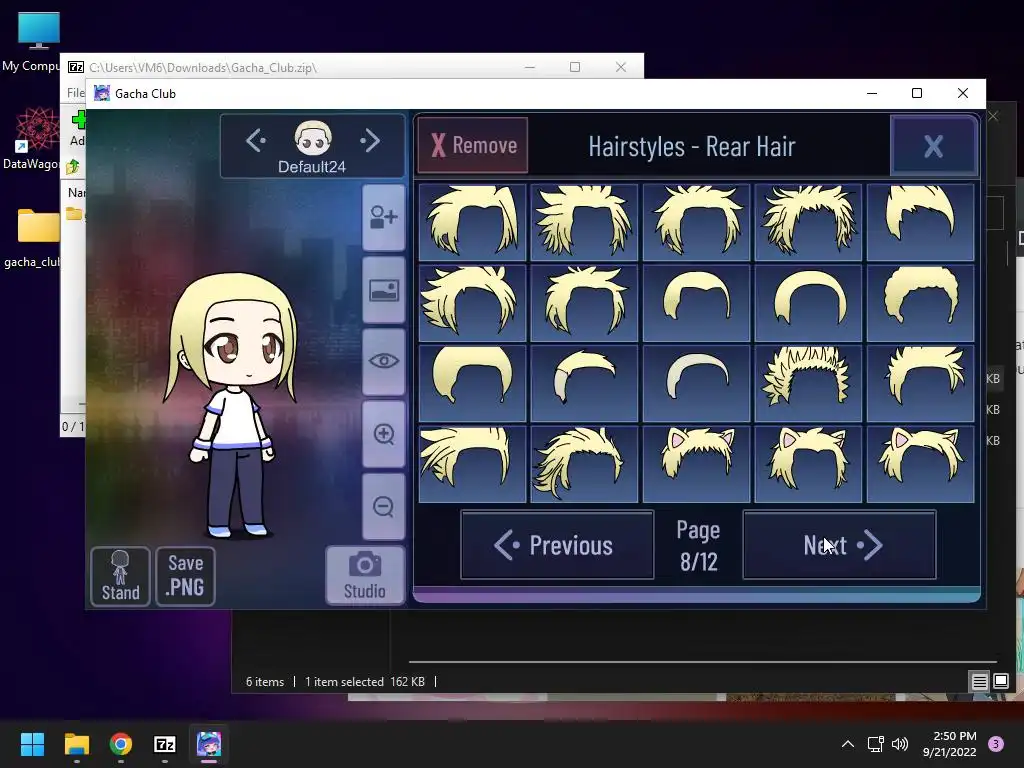Open the File menu in 7-Zip
1024x768 pixels.
coord(76,93)
